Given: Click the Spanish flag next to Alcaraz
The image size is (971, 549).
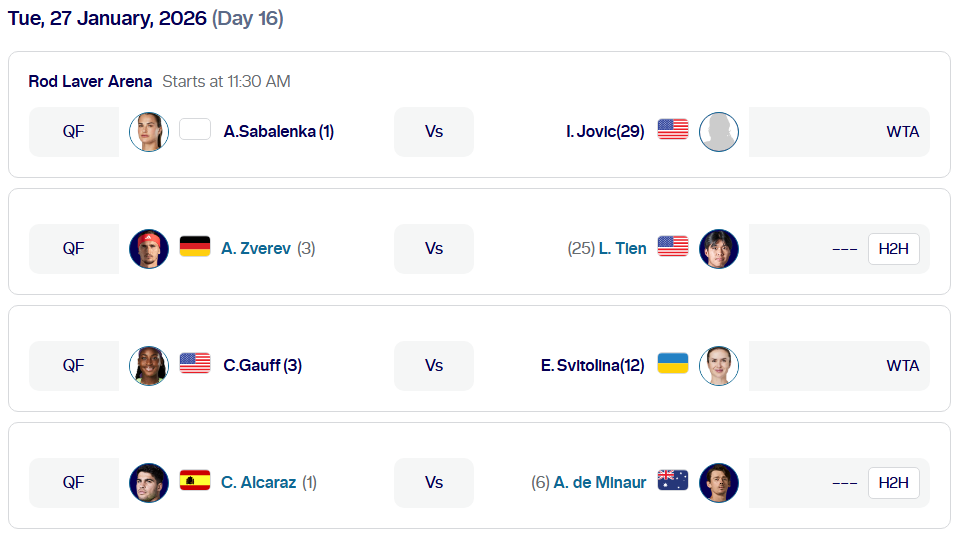Looking at the screenshot, I should pos(195,480).
